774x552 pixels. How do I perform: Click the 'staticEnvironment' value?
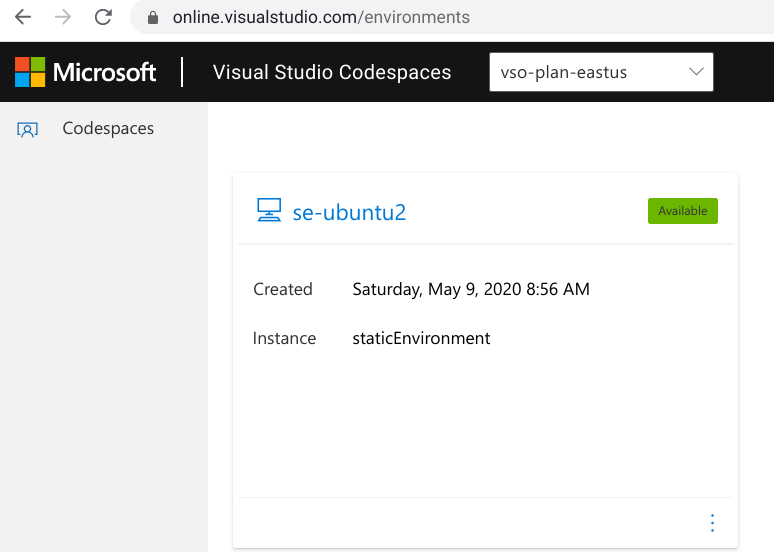coord(421,338)
